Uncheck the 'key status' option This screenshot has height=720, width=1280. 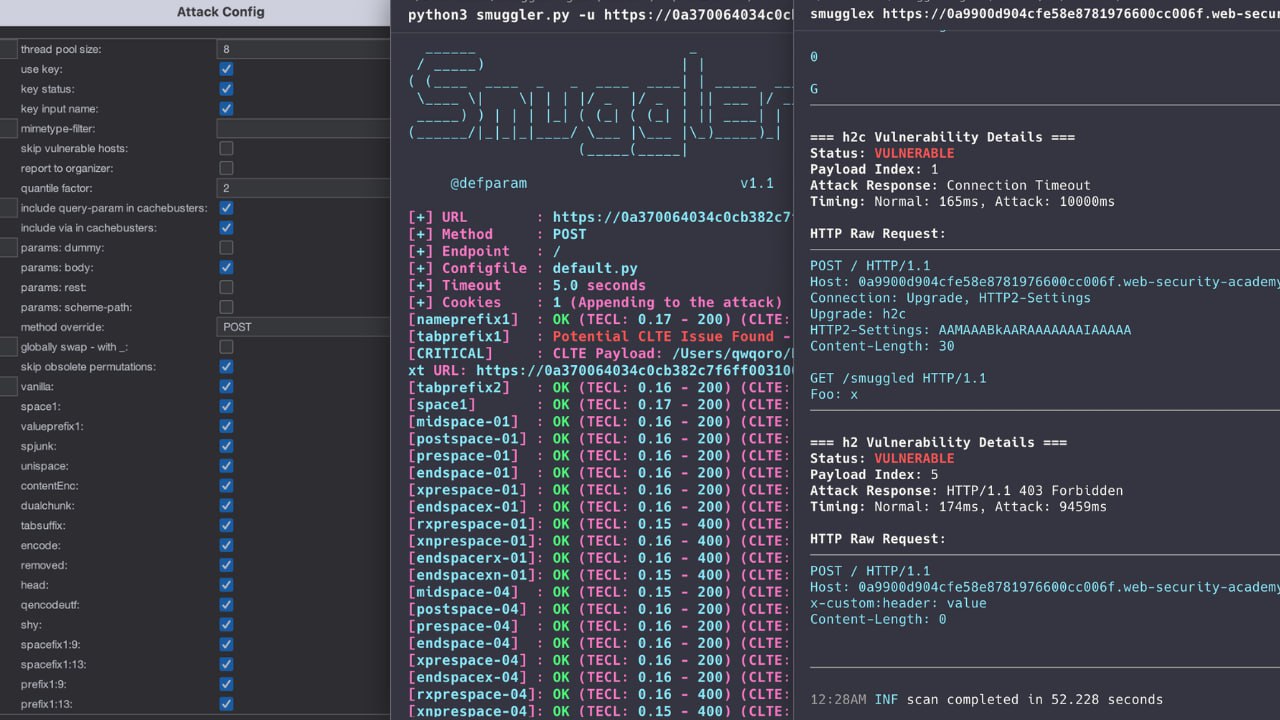[x=226, y=89]
